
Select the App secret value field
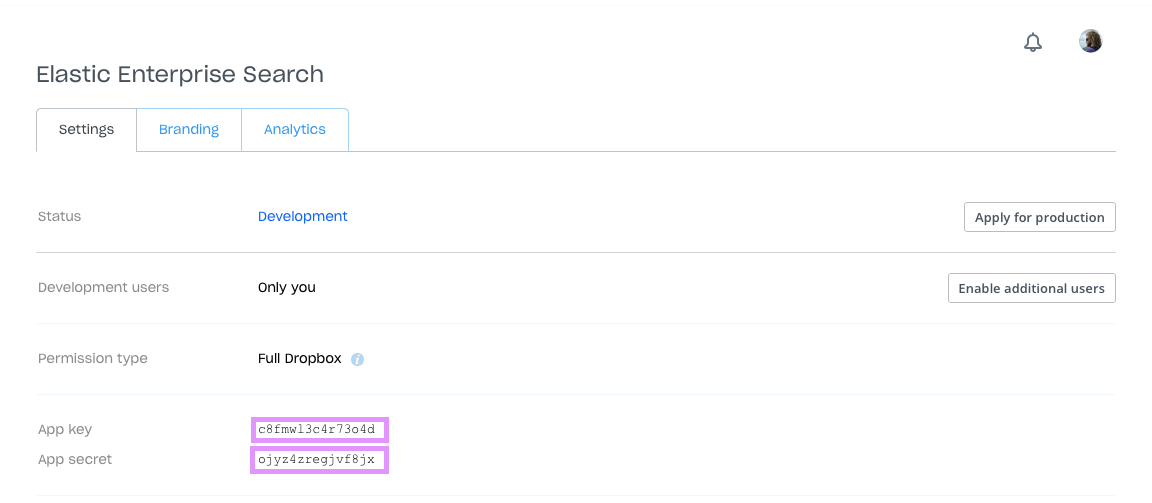point(319,460)
